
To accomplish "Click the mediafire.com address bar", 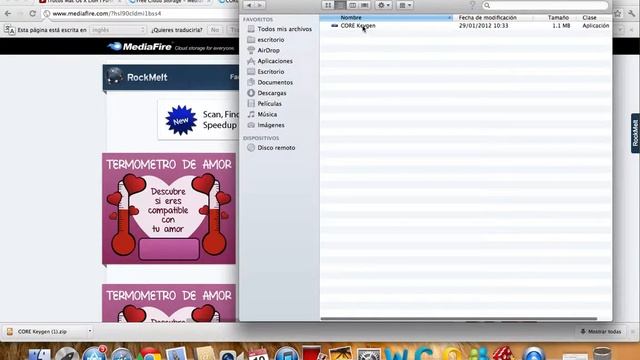I will click(x=141, y=13).
